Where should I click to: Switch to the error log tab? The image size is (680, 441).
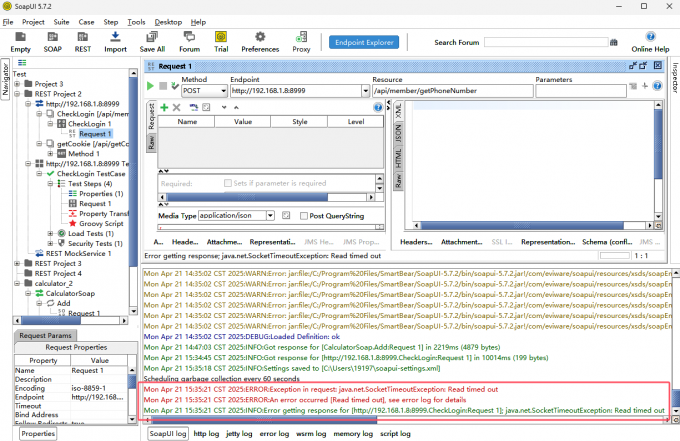274,433
